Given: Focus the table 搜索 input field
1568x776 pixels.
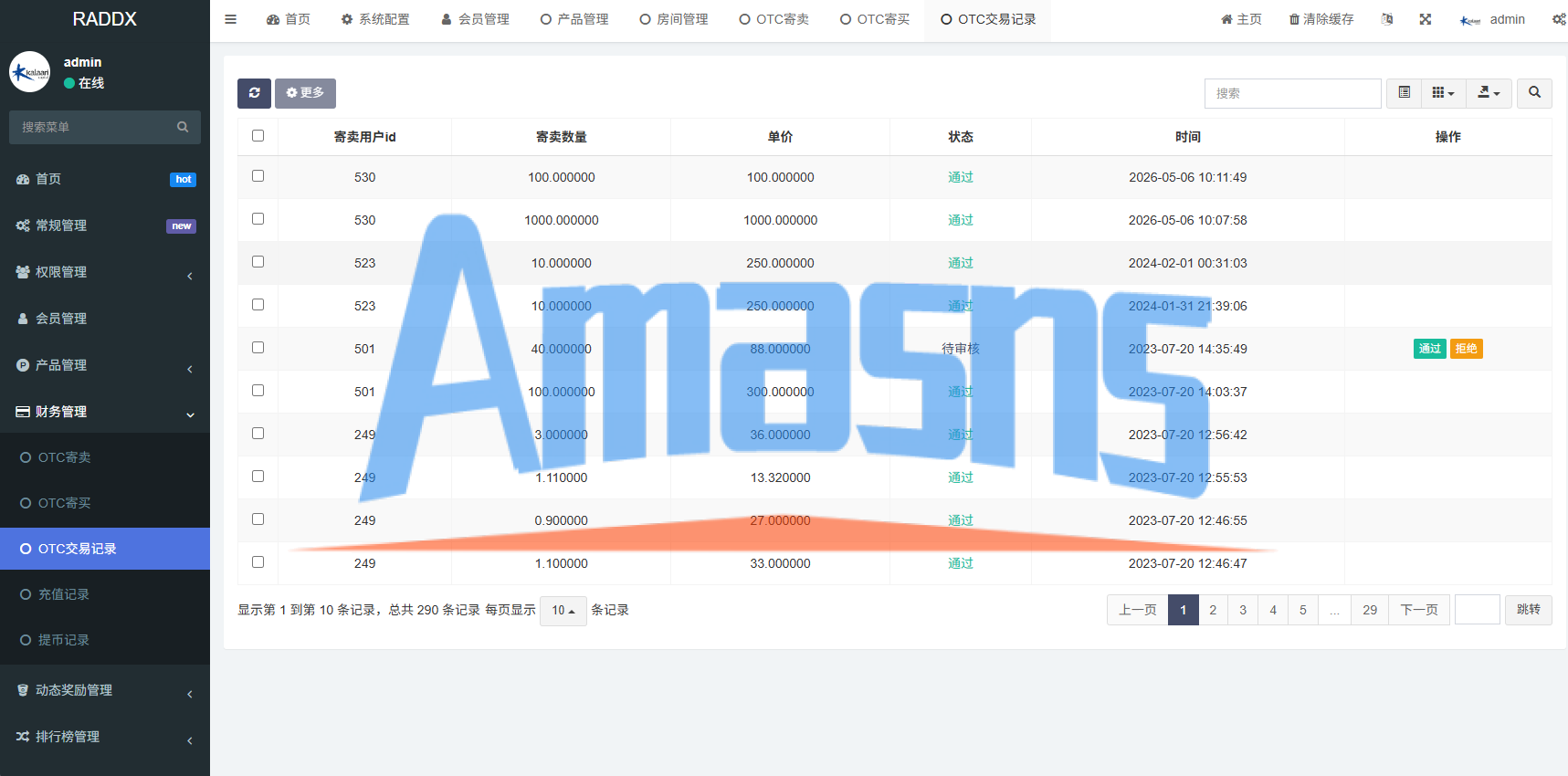Looking at the screenshot, I should point(1293,93).
